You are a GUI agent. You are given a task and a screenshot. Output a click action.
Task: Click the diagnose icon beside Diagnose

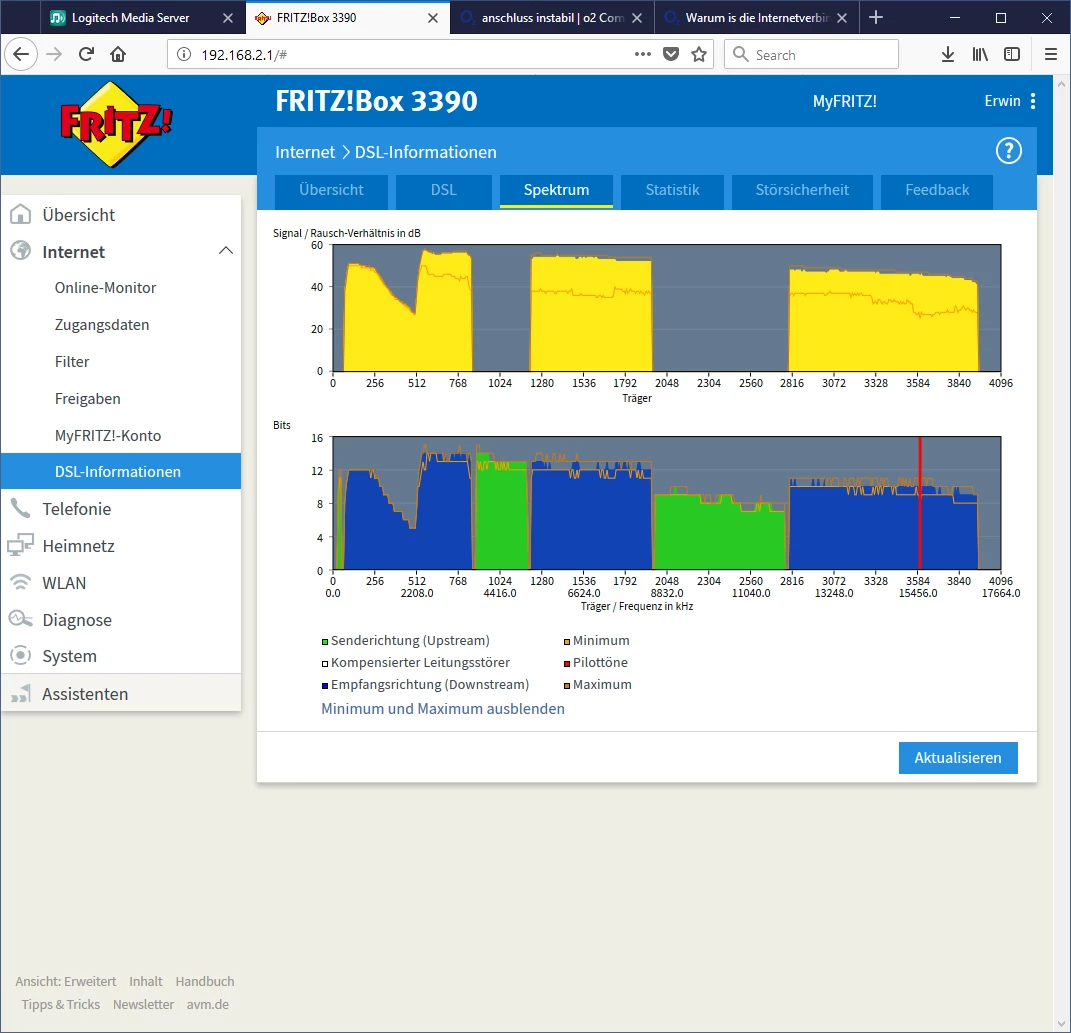(20, 619)
